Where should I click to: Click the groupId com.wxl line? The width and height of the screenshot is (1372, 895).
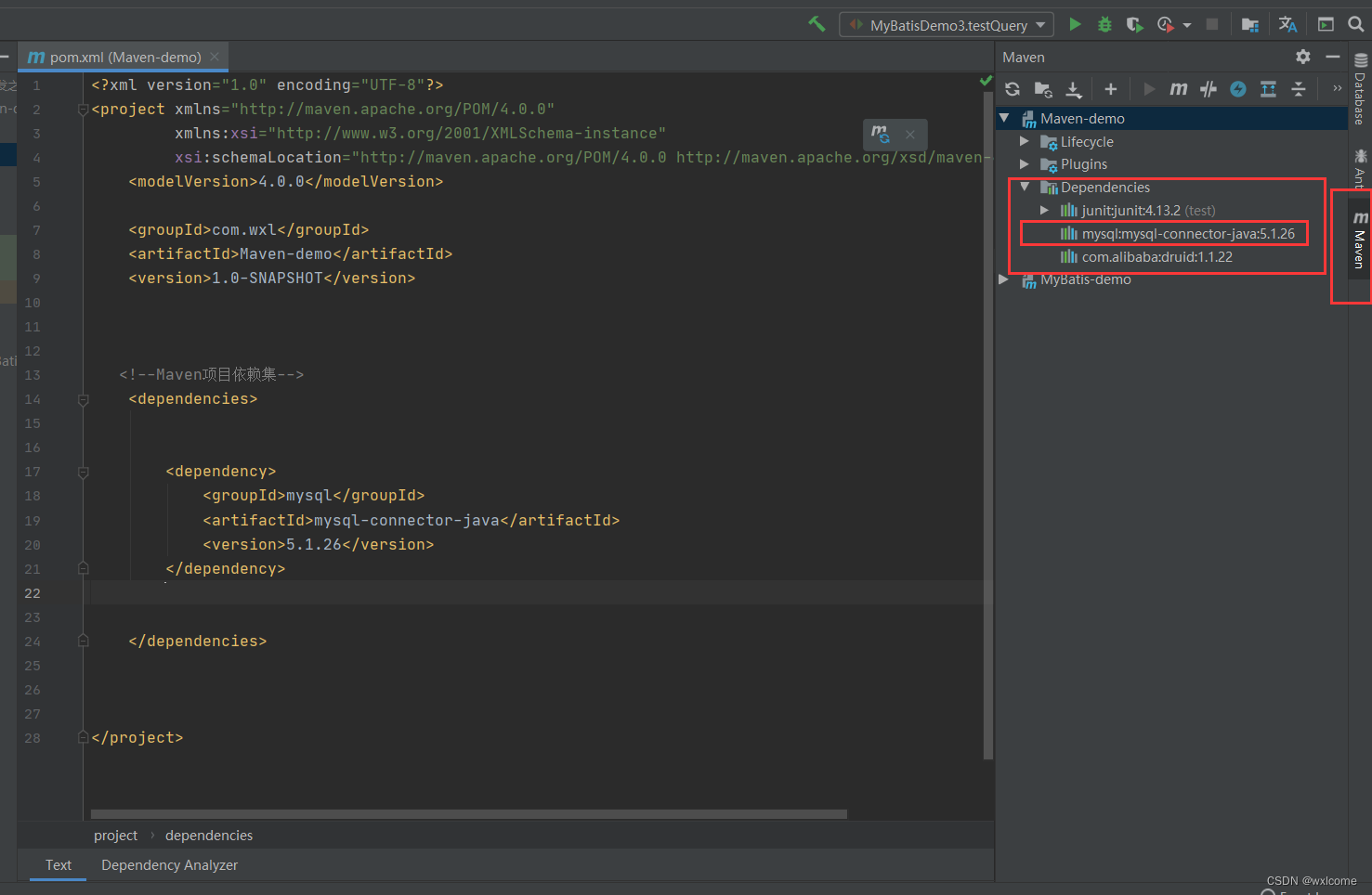coord(249,229)
